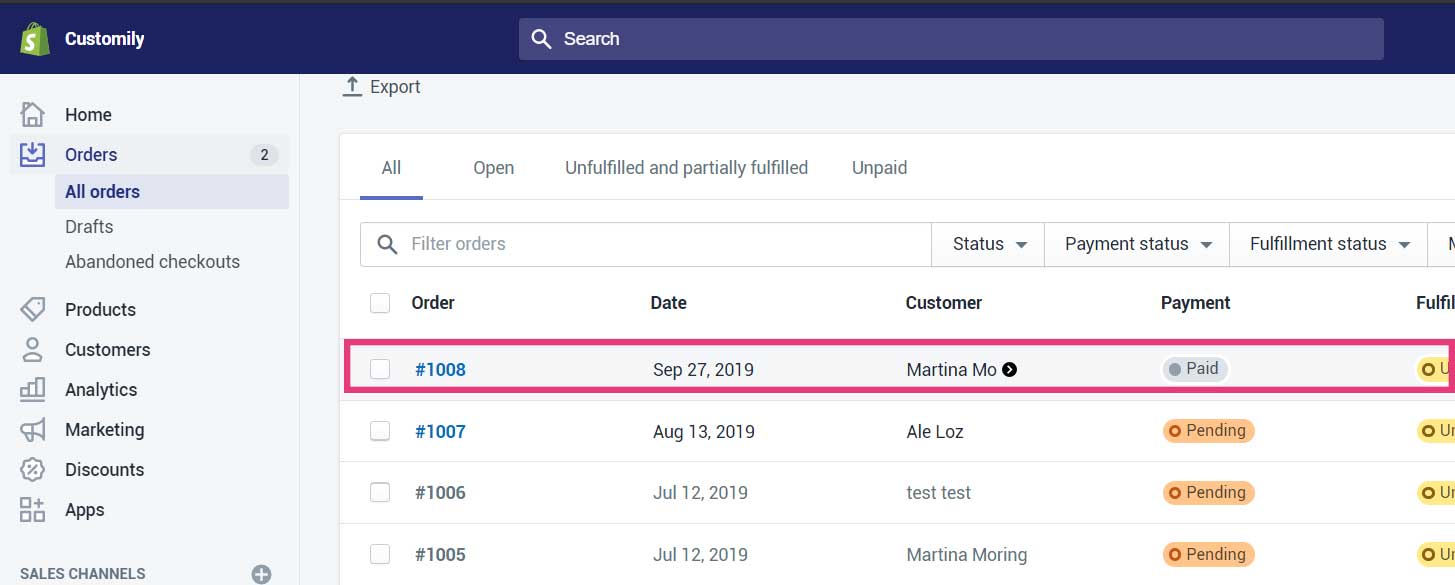This screenshot has width=1455, height=585.
Task: Expand the Status filter dropdown
Action: pos(989,244)
